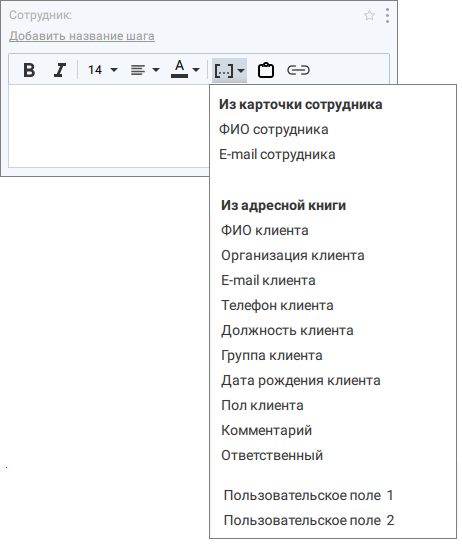
Task: Choose the 'Комментарий' entry
Action: coord(266,431)
